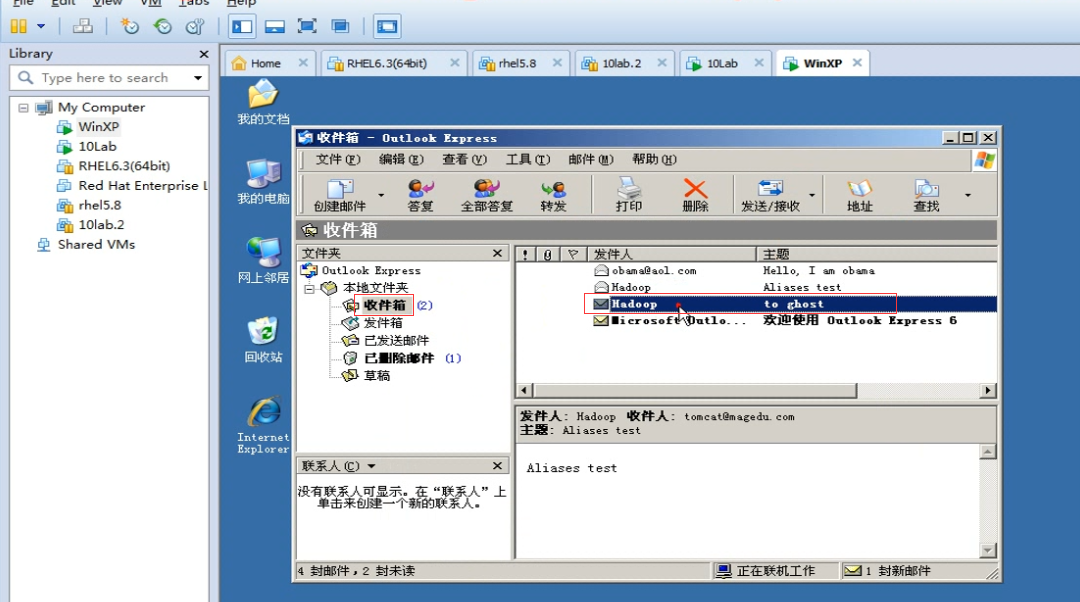Click the 转发 (Forward) toolbar icon
This screenshot has width=1080, height=602.
tap(553, 195)
